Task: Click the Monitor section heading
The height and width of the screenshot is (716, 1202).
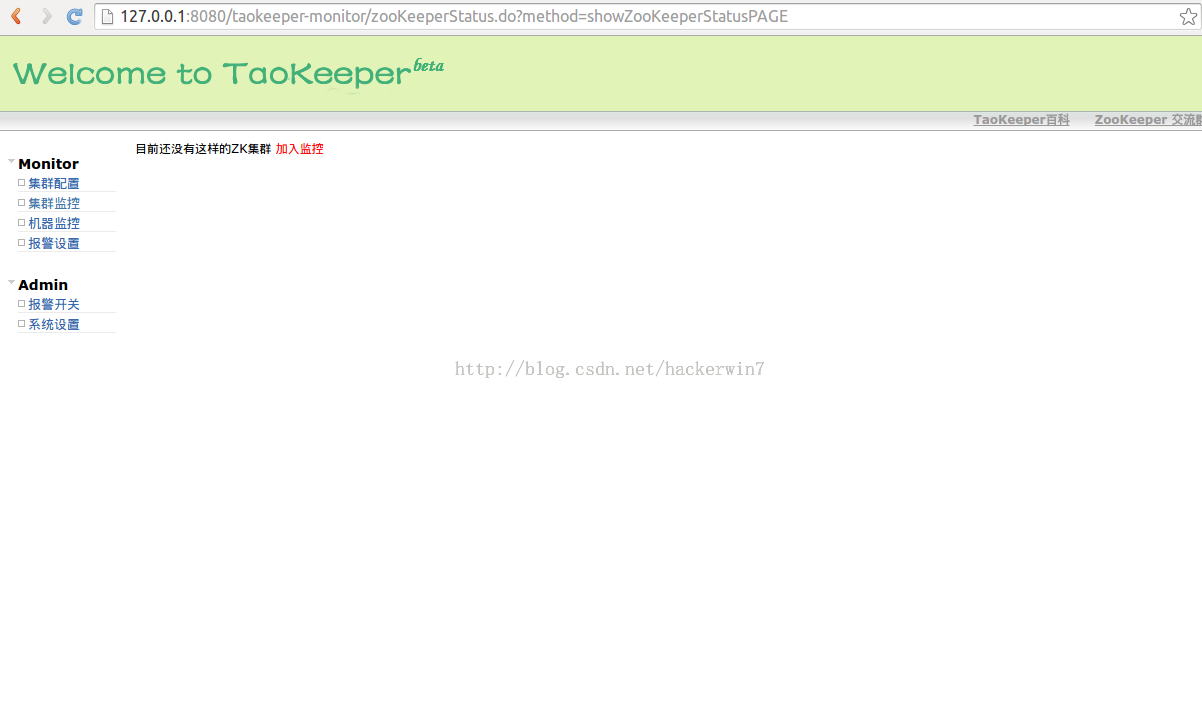Action: click(48, 164)
